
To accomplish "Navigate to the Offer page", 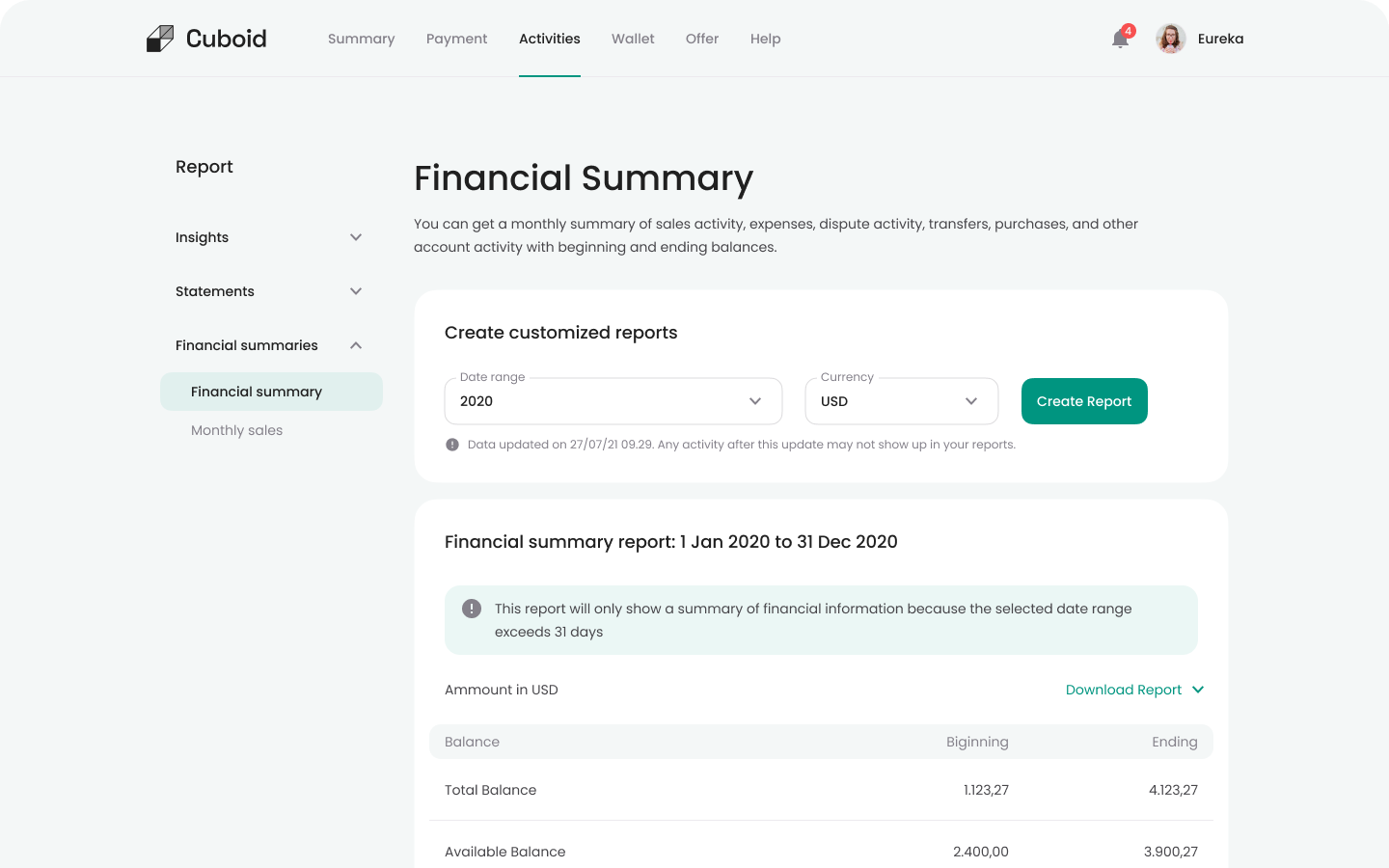I will coord(701,39).
